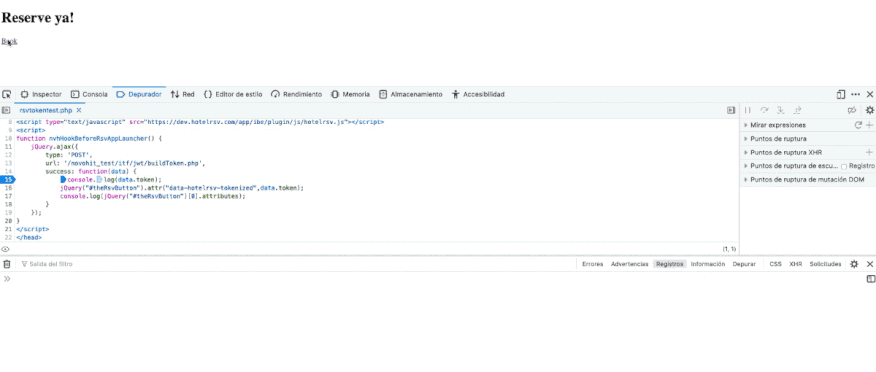The width and height of the screenshot is (876, 372).
Task: Open the Accesibilidad tab
Action: pos(478,94)
